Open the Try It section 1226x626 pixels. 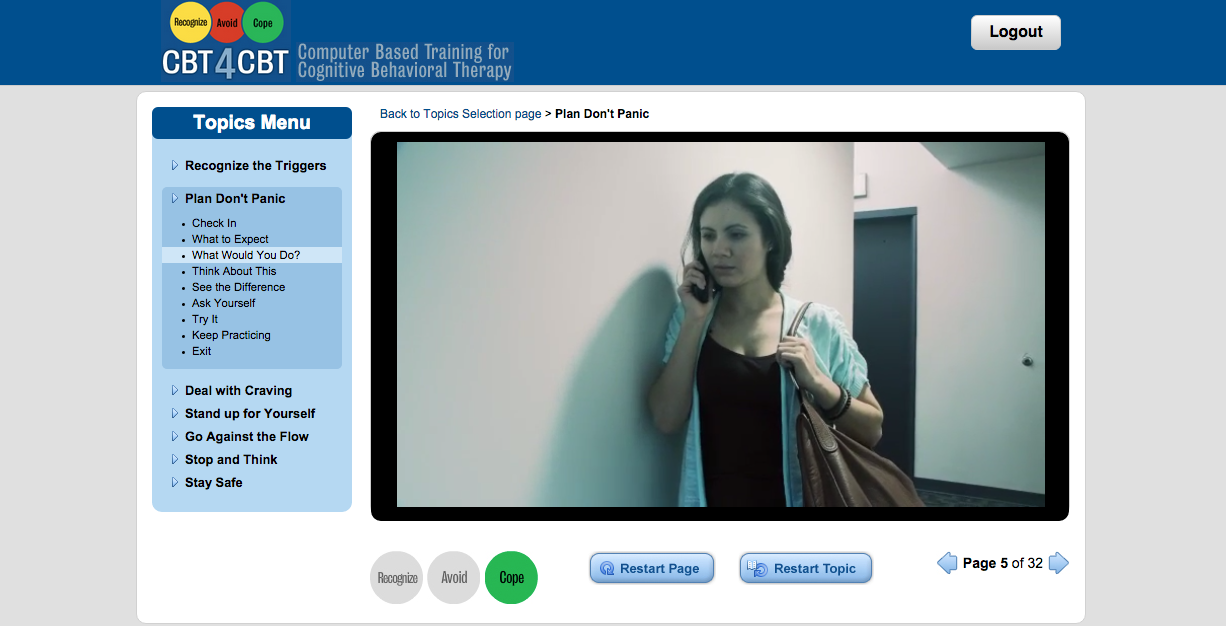tap(205, 319)
